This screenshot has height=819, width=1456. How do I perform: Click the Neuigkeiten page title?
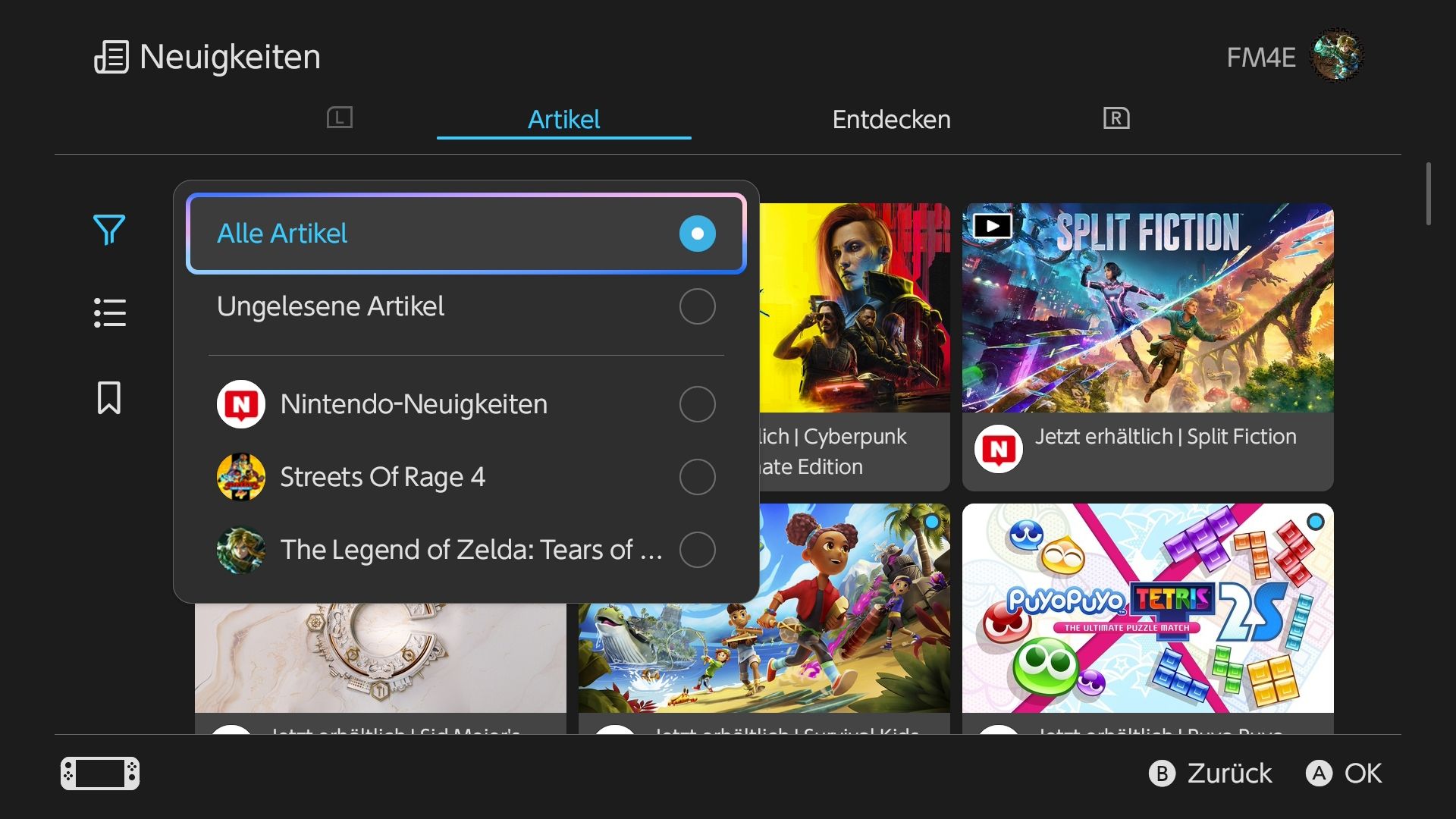pyautogui.click(x=230, y=57)
